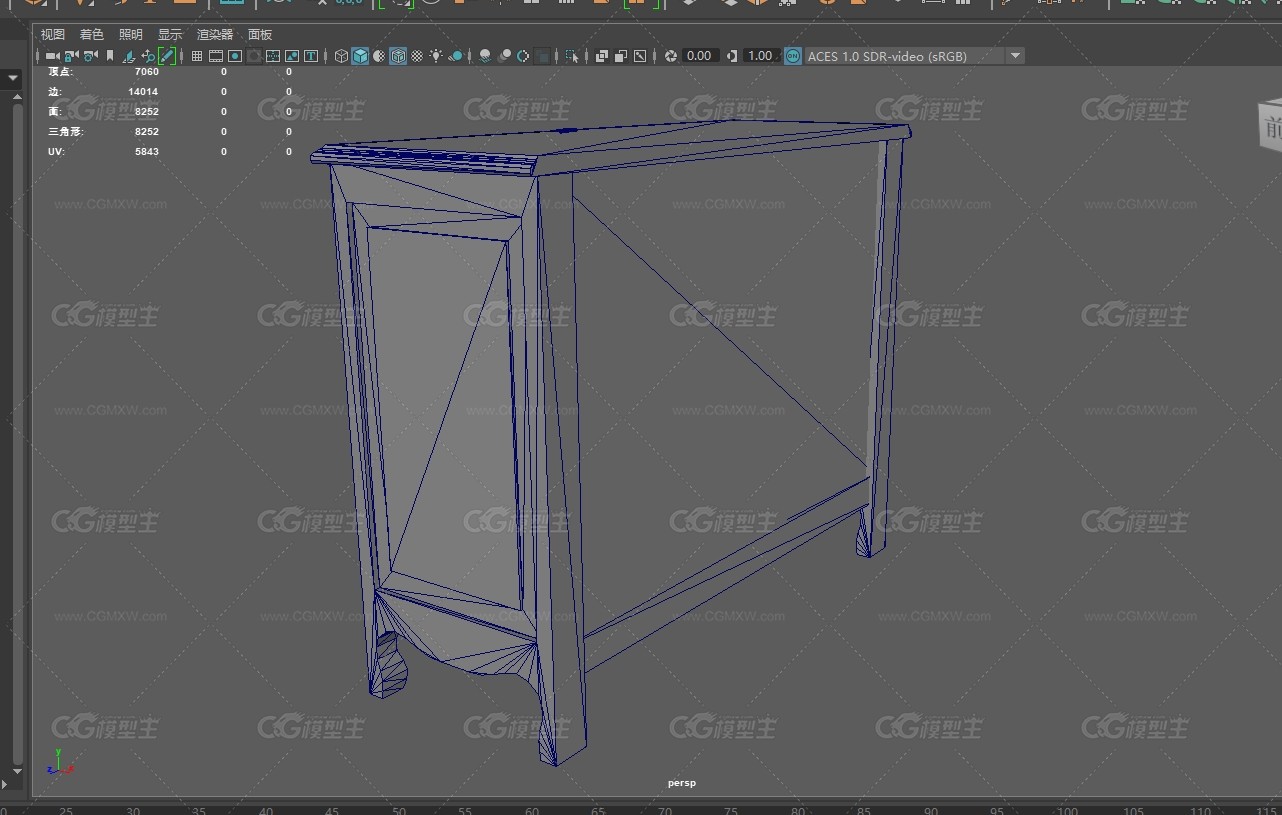
Task: Click the Use All Lights bulb icon
Action: 436,56
